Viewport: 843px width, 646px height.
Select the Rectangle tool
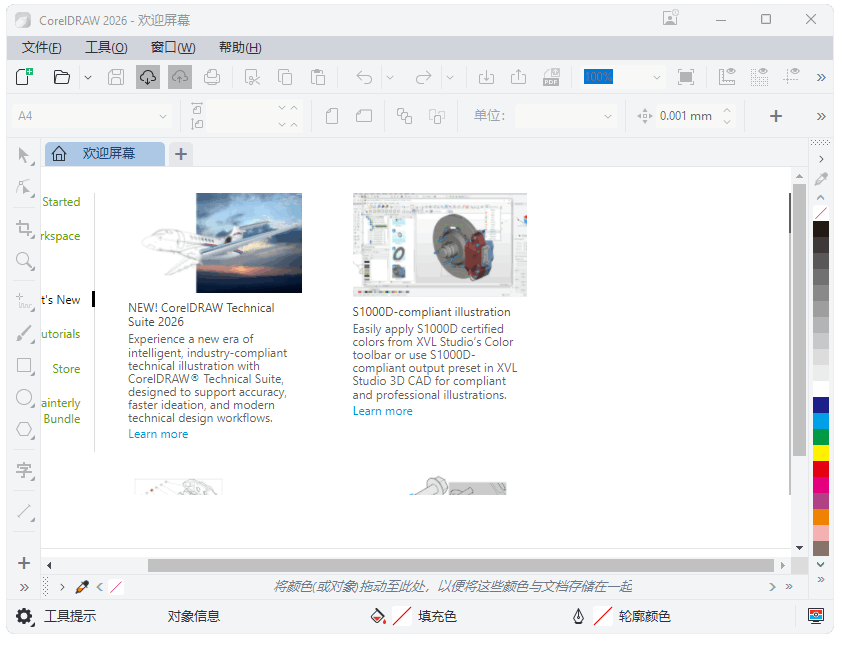point(25,366)
